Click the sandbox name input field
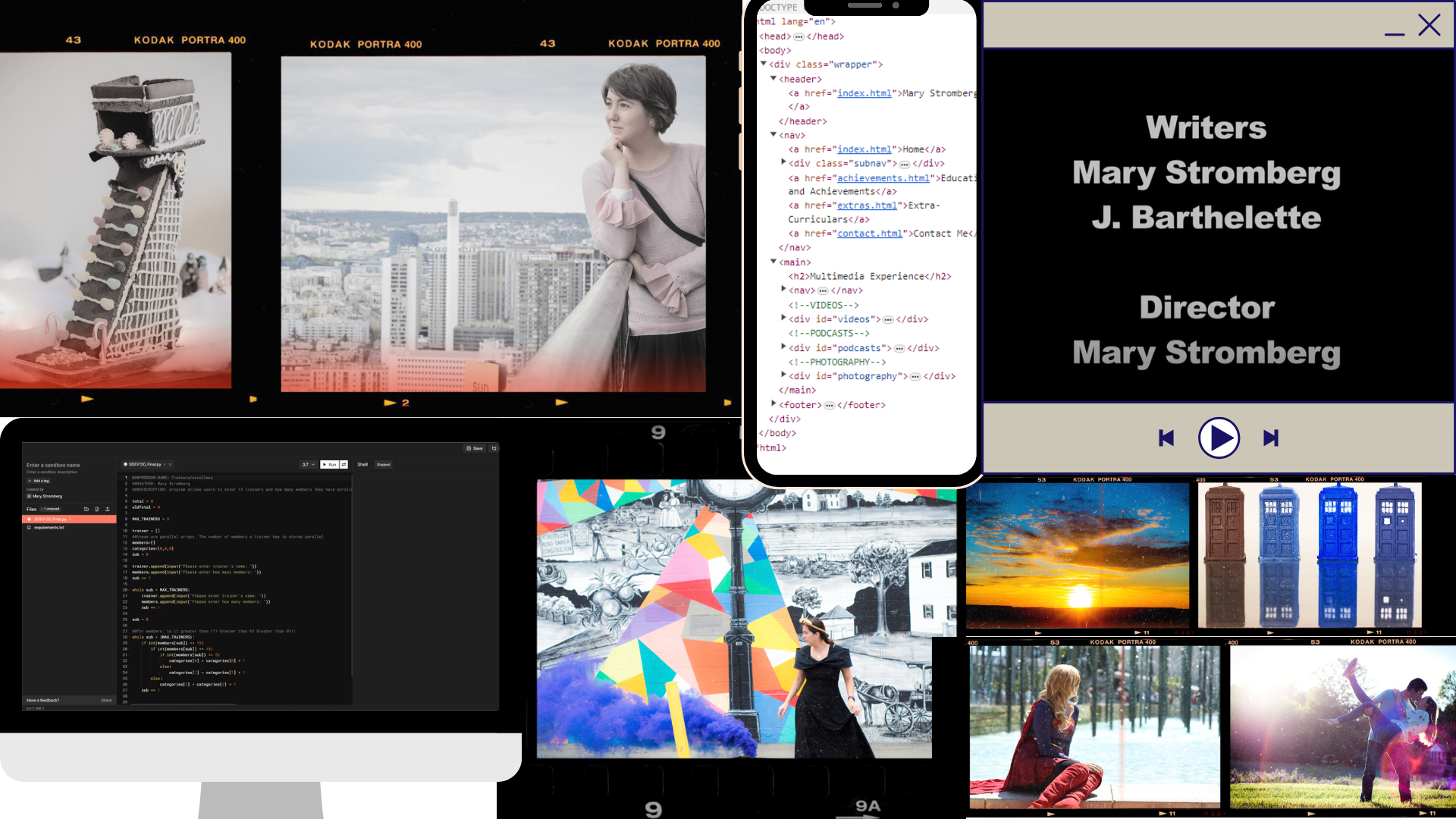Screen dimensions: 1456x819 [53, 465]
